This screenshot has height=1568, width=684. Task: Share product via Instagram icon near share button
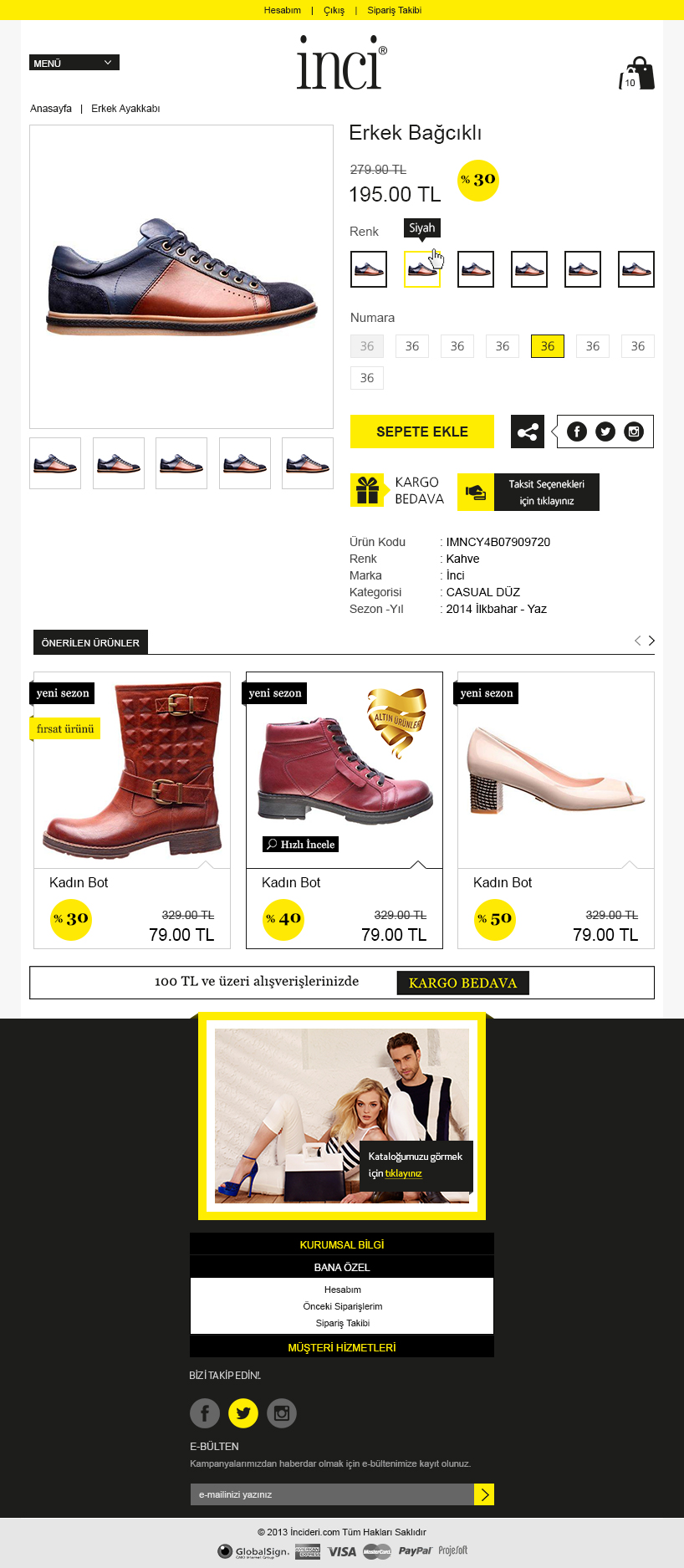[634, 432]
